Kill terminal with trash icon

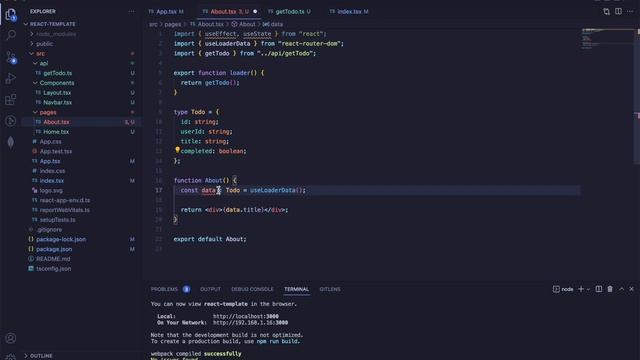tap(610, 289)
